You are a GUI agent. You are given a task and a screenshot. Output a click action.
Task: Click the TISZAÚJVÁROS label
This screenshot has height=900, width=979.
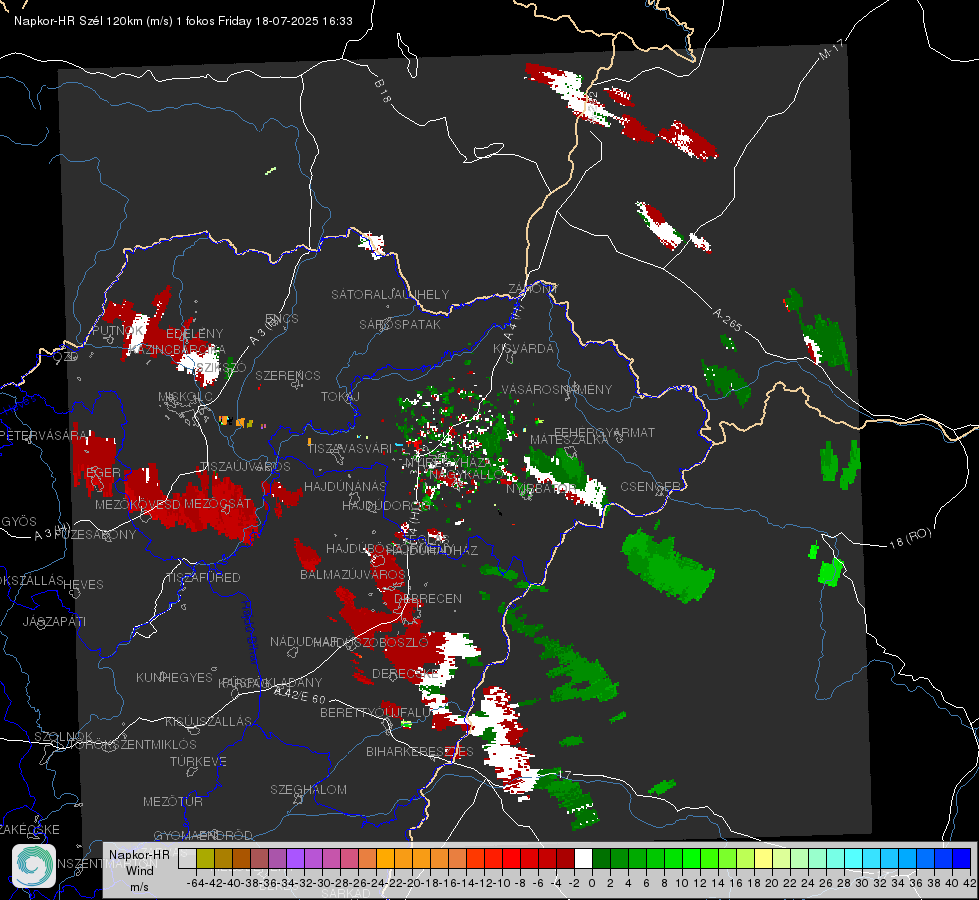click(x=245, y=467)
